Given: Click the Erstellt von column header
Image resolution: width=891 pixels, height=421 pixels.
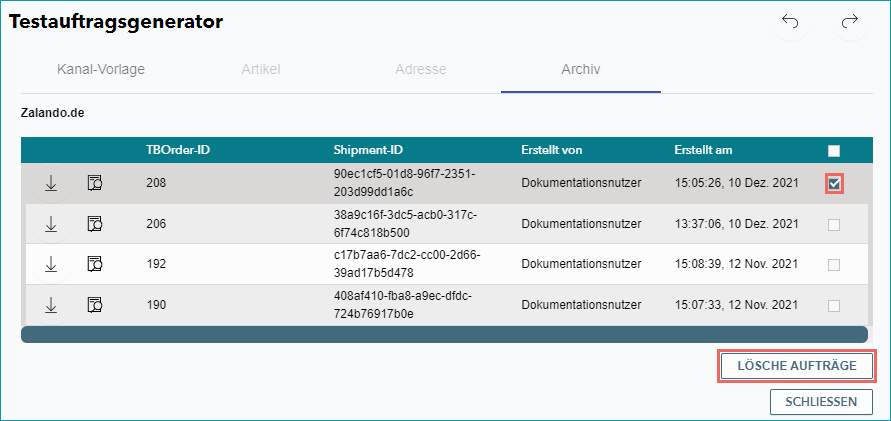Looking at the screenshot, I should tap(552, 151).
